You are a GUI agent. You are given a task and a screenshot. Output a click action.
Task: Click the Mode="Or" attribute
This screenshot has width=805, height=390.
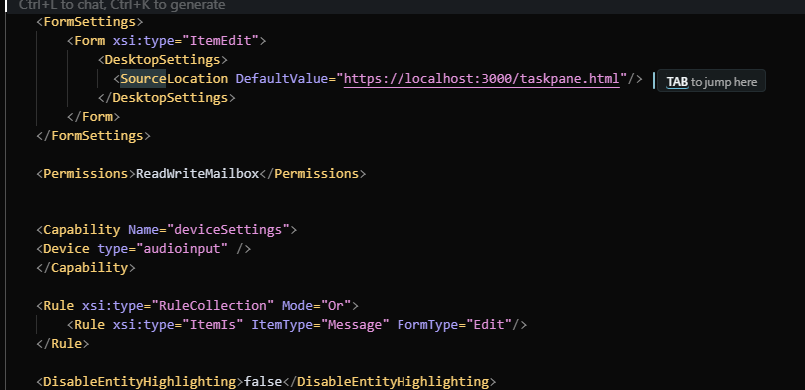pyautogui.click(x=316, y=305)
